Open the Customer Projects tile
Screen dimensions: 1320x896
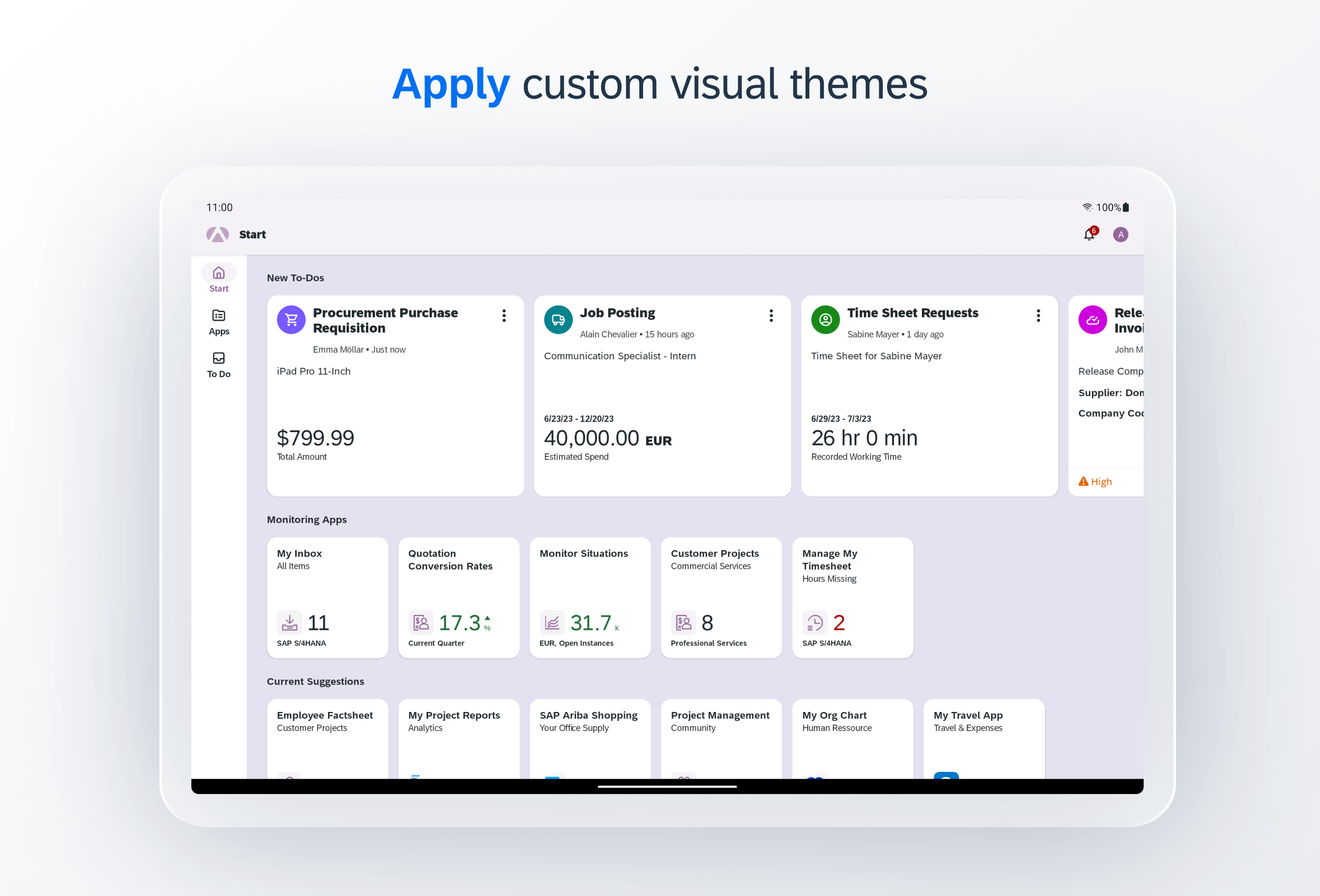coord(721,597)
